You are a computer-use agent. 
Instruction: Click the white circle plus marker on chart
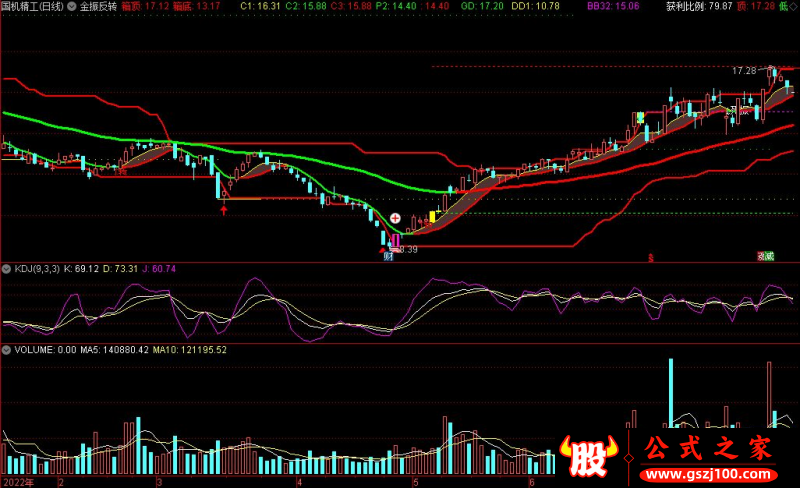tap(395, 218)
